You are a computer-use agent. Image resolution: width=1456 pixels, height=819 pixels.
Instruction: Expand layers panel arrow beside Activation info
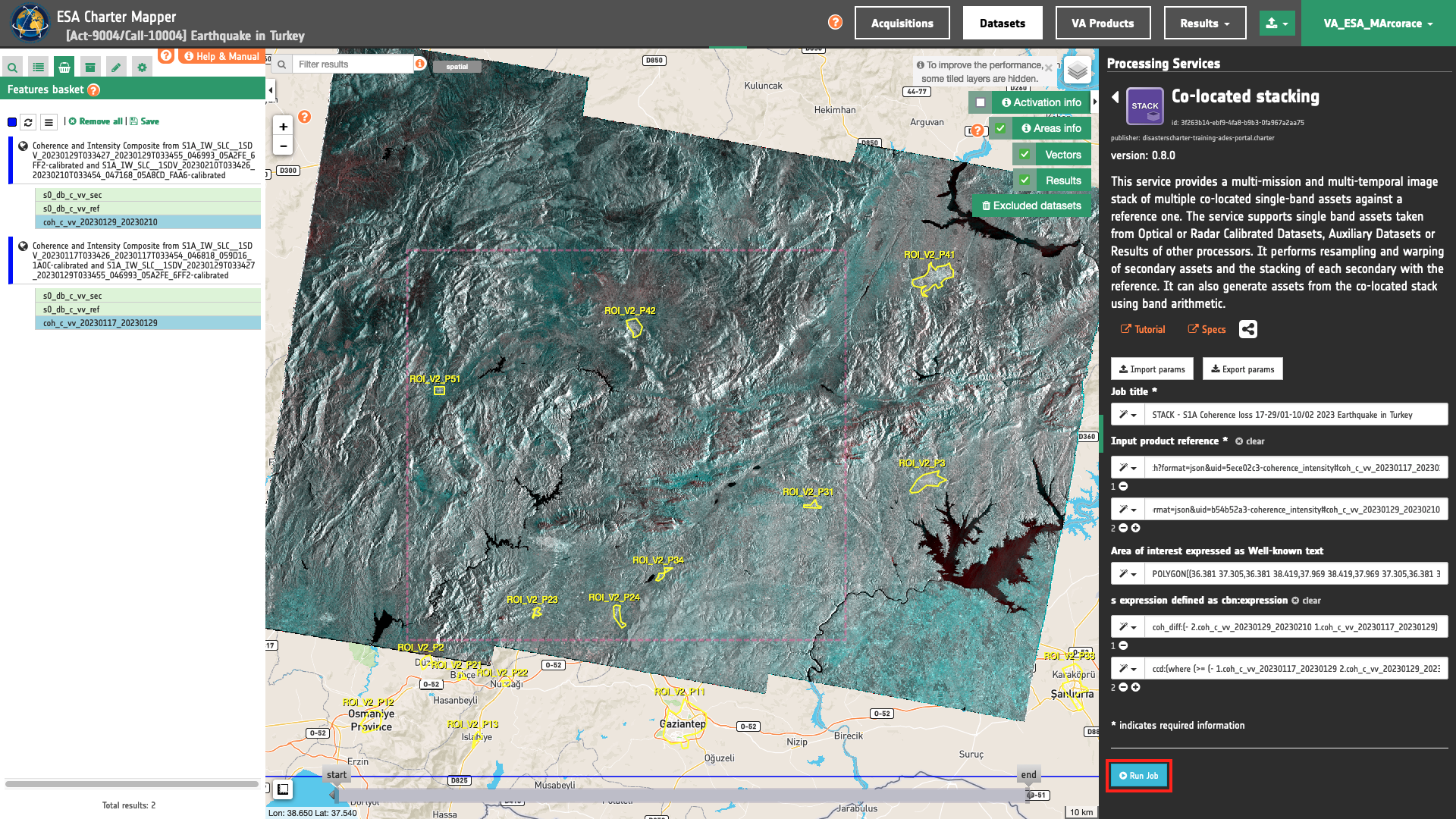1095,102
